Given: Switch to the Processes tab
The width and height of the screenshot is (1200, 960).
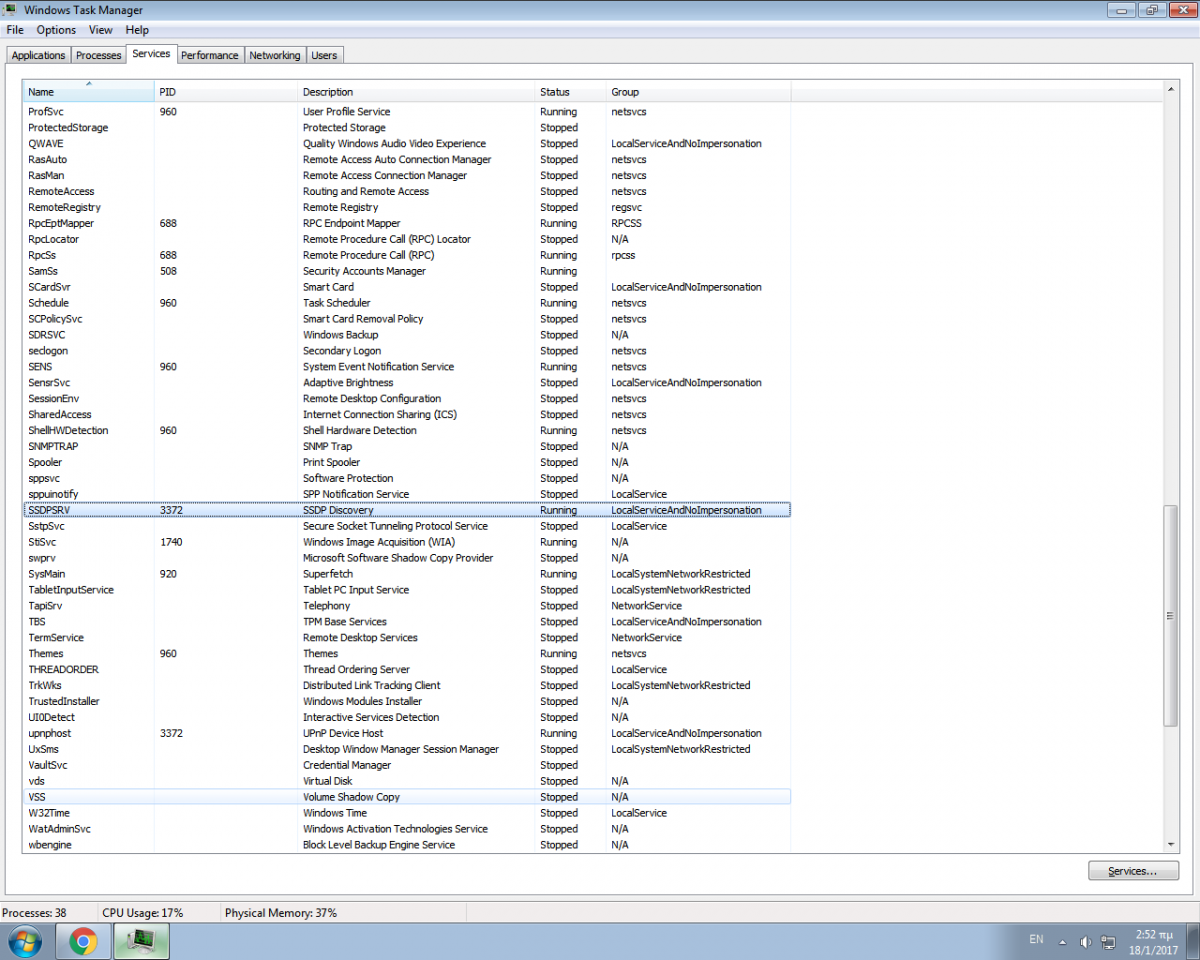Looking at the screenshot, I should pos(99,55).
